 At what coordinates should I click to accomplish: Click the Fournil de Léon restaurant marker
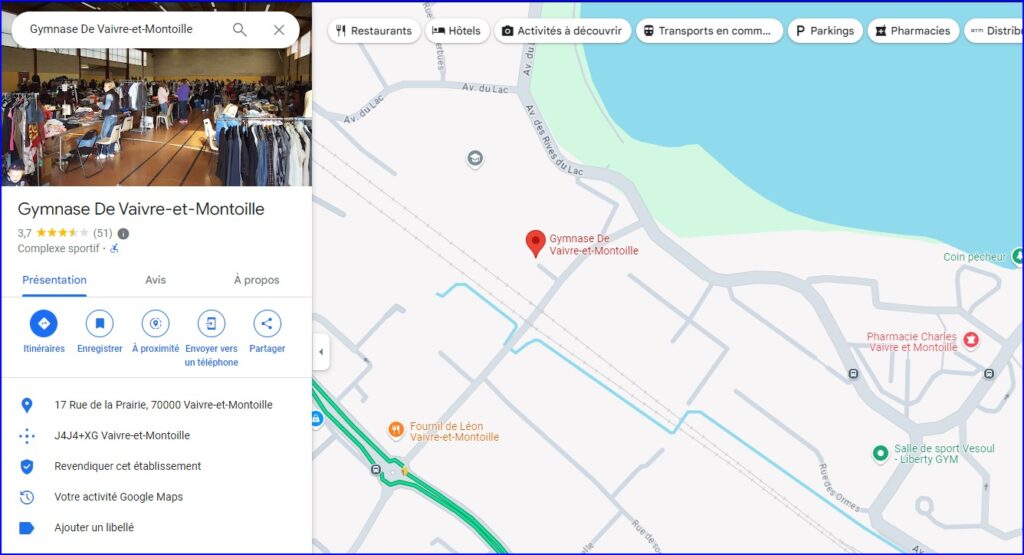click(396, 430)
